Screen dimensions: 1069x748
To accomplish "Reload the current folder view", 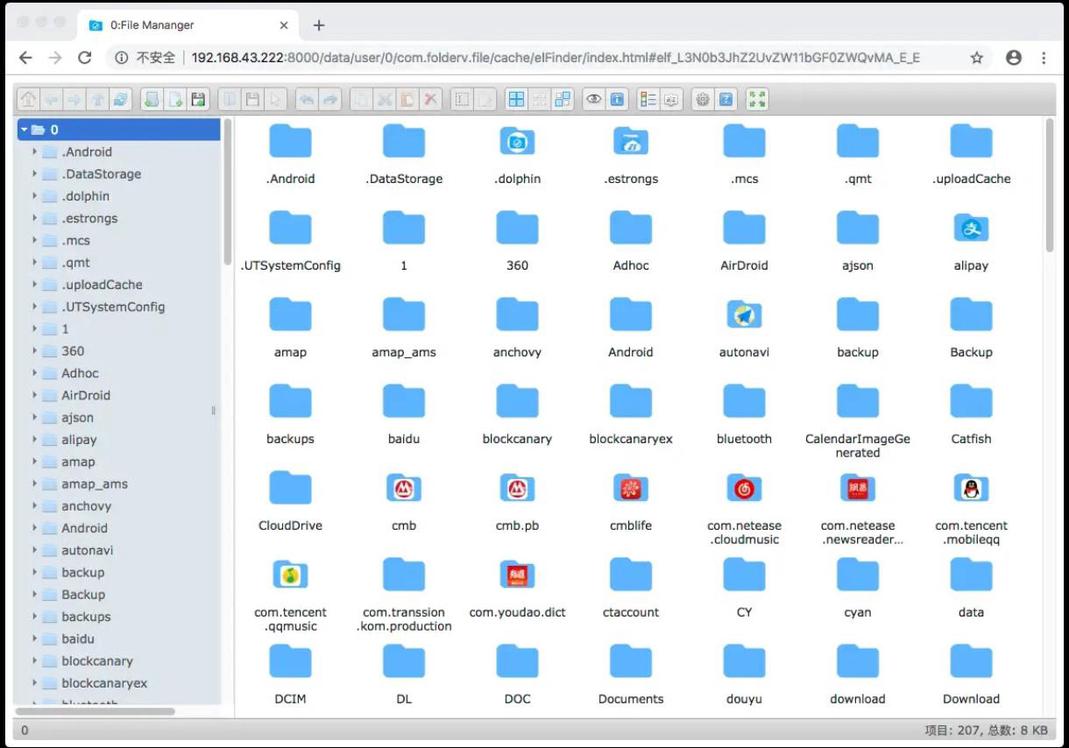I will coord(122,99).
